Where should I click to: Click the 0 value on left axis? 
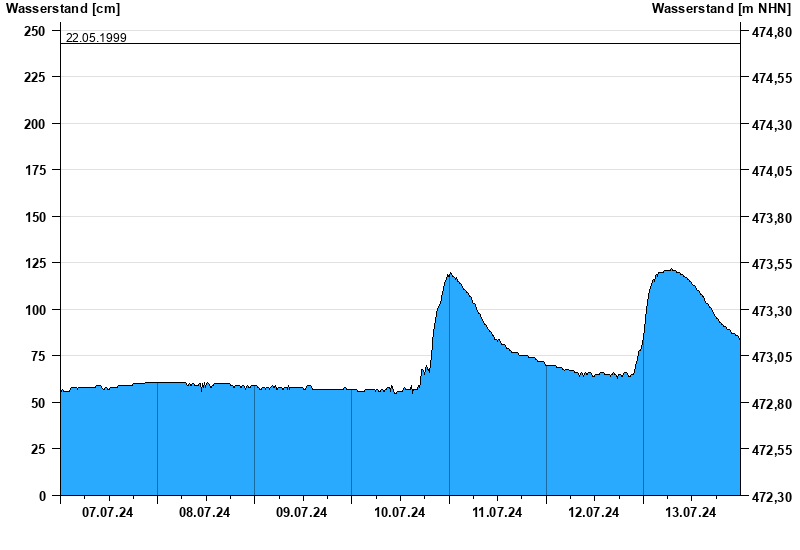[x=42, y=496]
